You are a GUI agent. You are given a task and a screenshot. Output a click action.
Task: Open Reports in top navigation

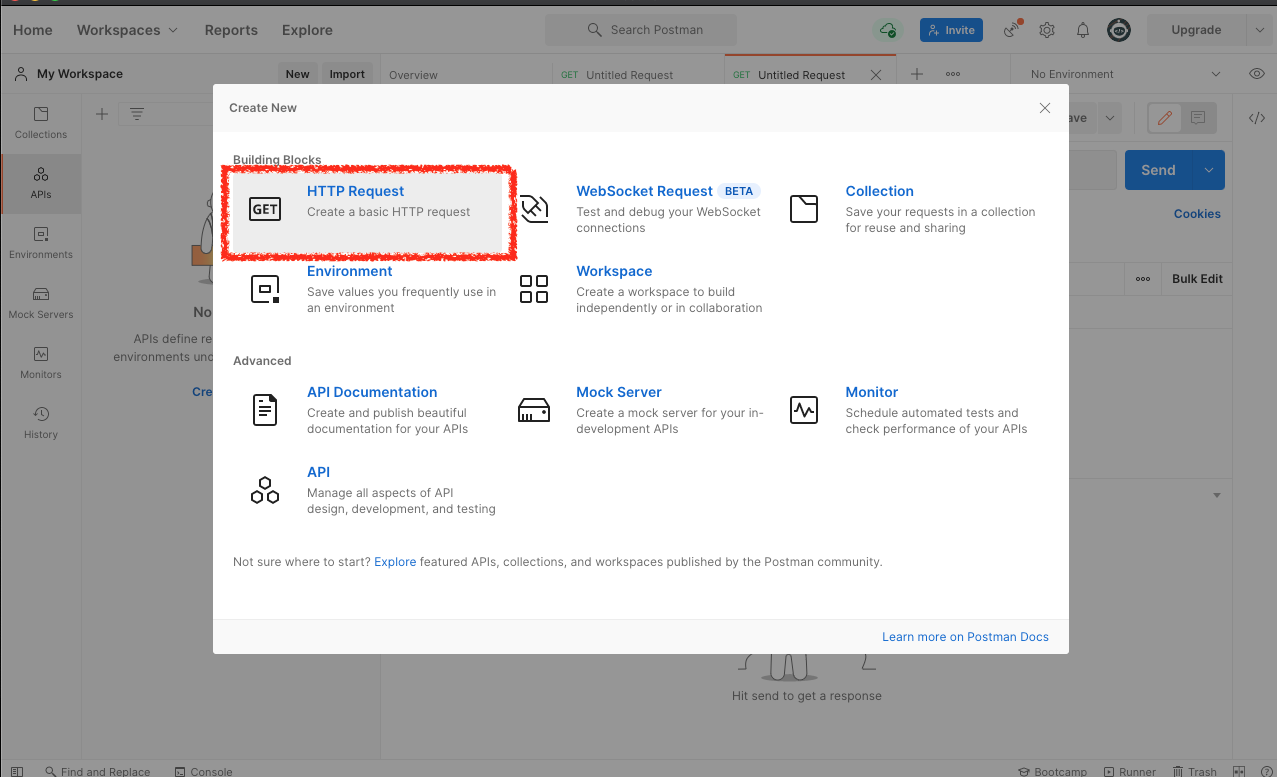[x=231, y=30]
